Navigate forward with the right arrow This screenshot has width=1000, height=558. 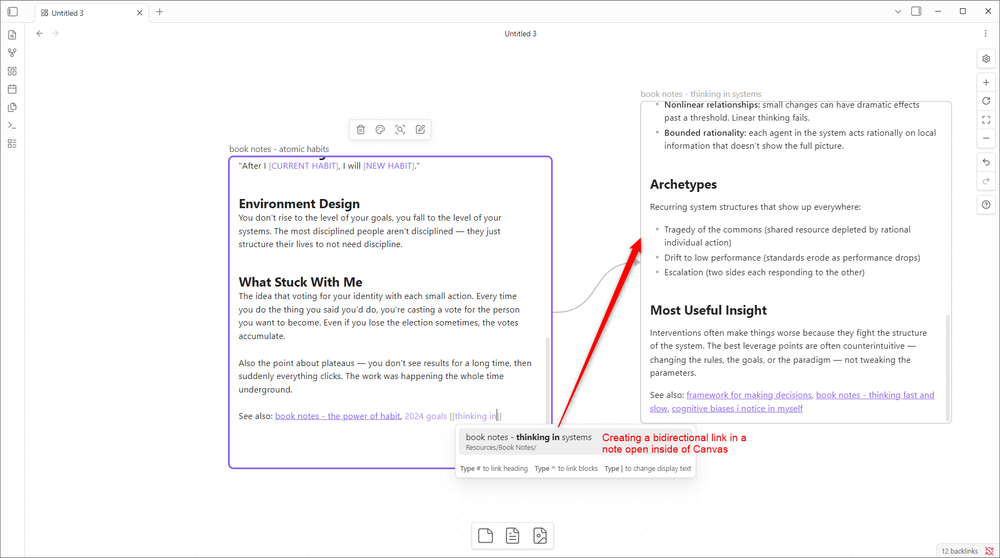coord(55,33)
